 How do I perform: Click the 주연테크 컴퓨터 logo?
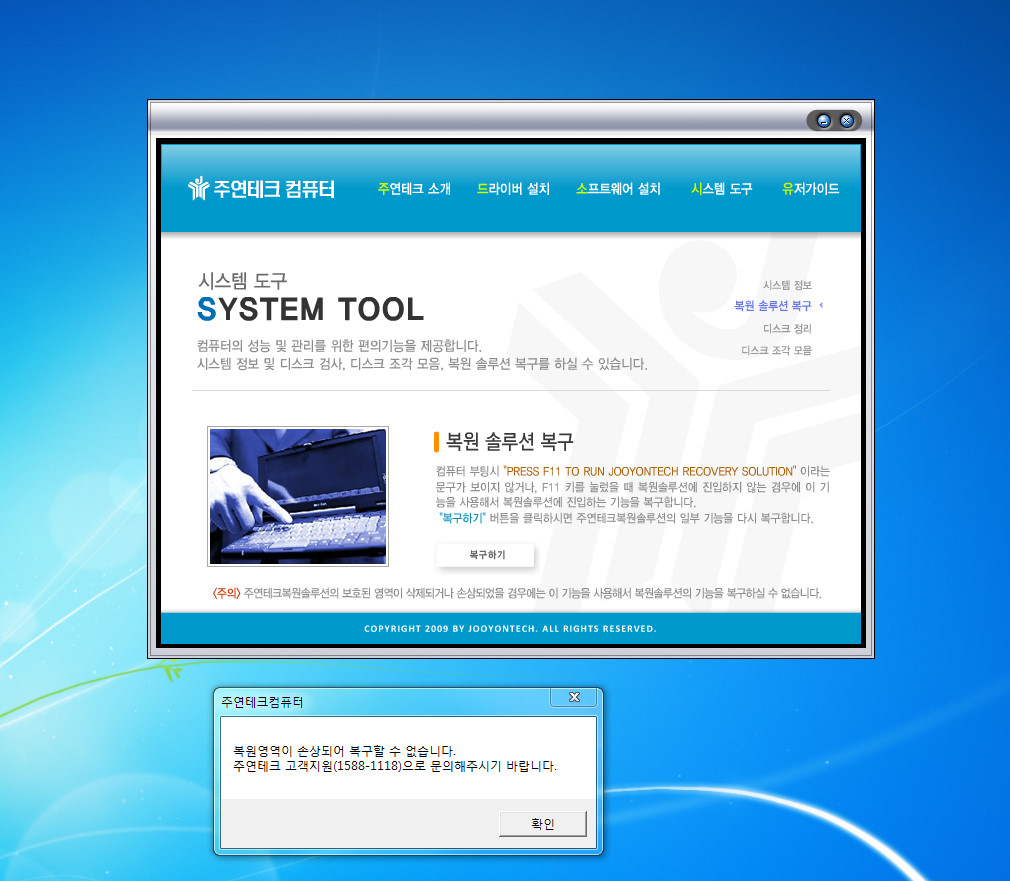coord(261,189)
